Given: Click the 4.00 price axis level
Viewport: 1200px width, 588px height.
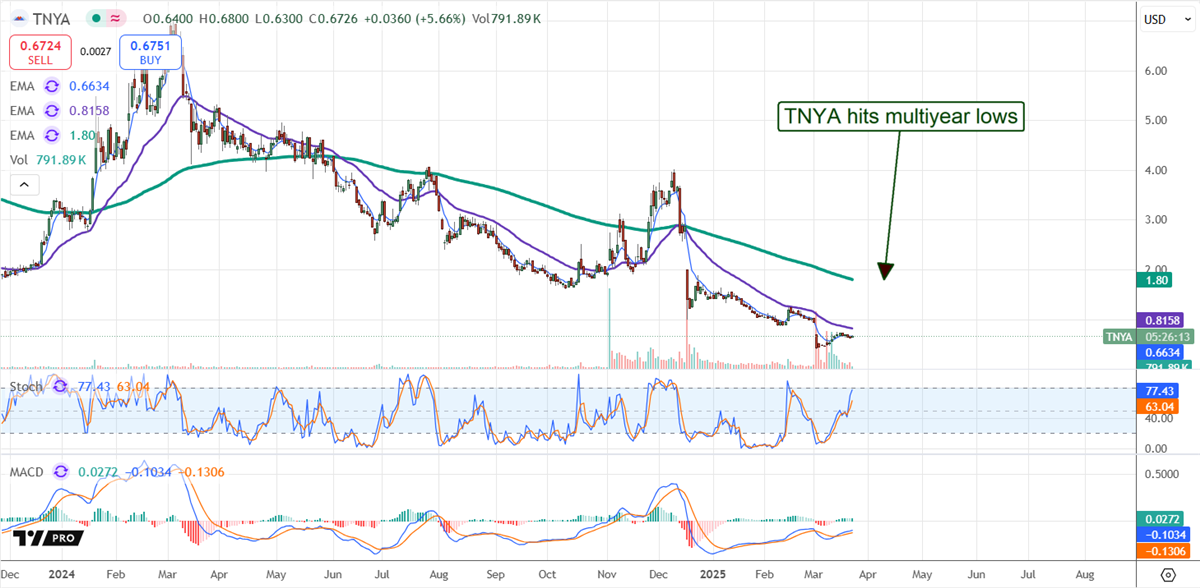Looking at the screenshot, I should 1156,170.
